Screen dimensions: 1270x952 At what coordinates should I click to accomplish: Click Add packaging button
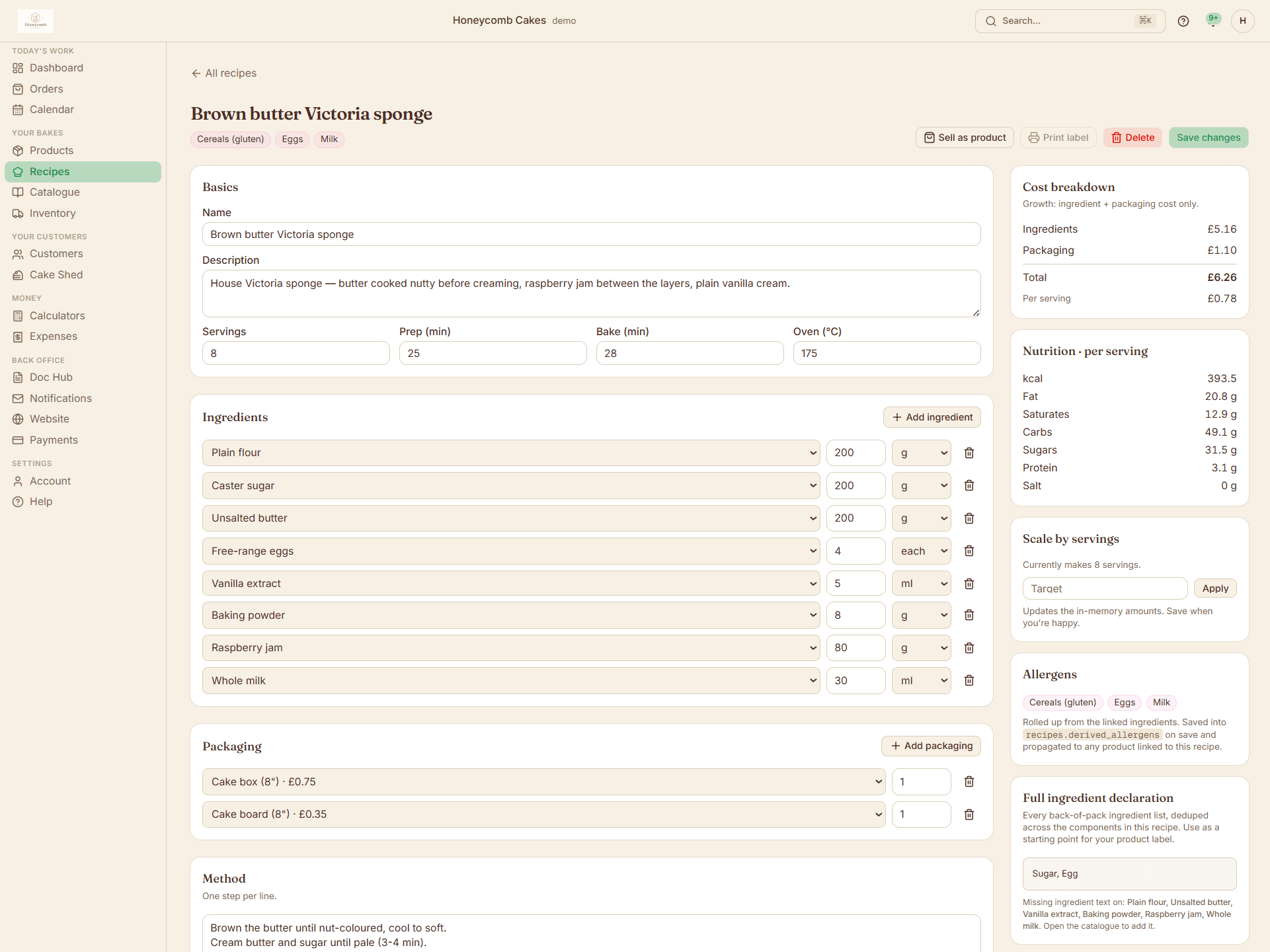(931, 746)
